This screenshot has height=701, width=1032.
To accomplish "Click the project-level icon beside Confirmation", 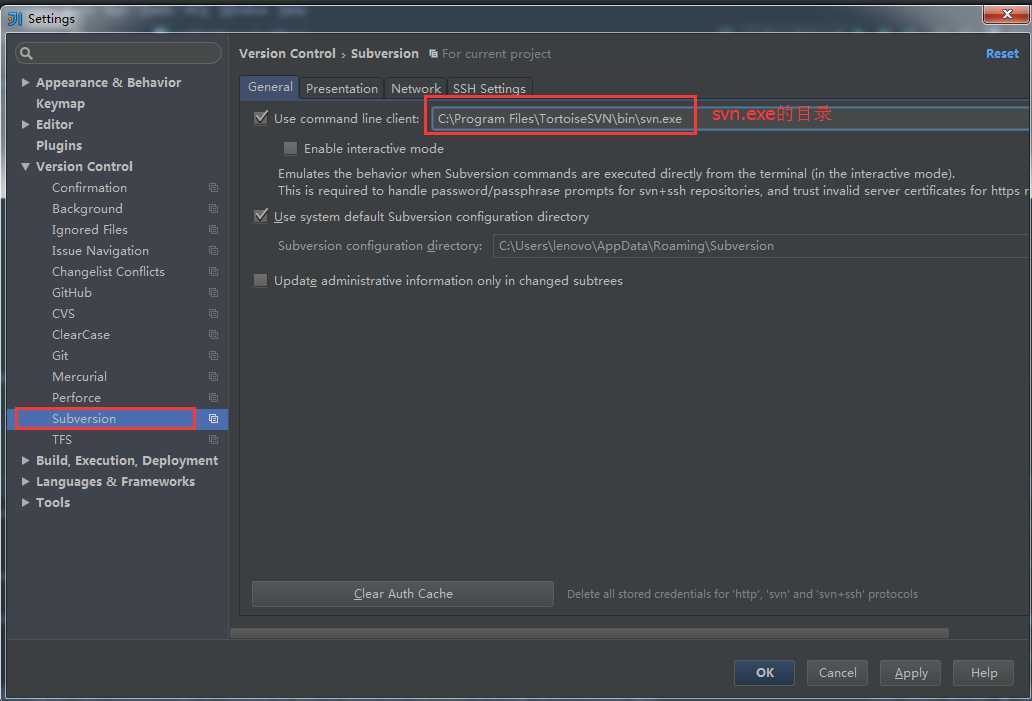I will click(x=213, y=188).
